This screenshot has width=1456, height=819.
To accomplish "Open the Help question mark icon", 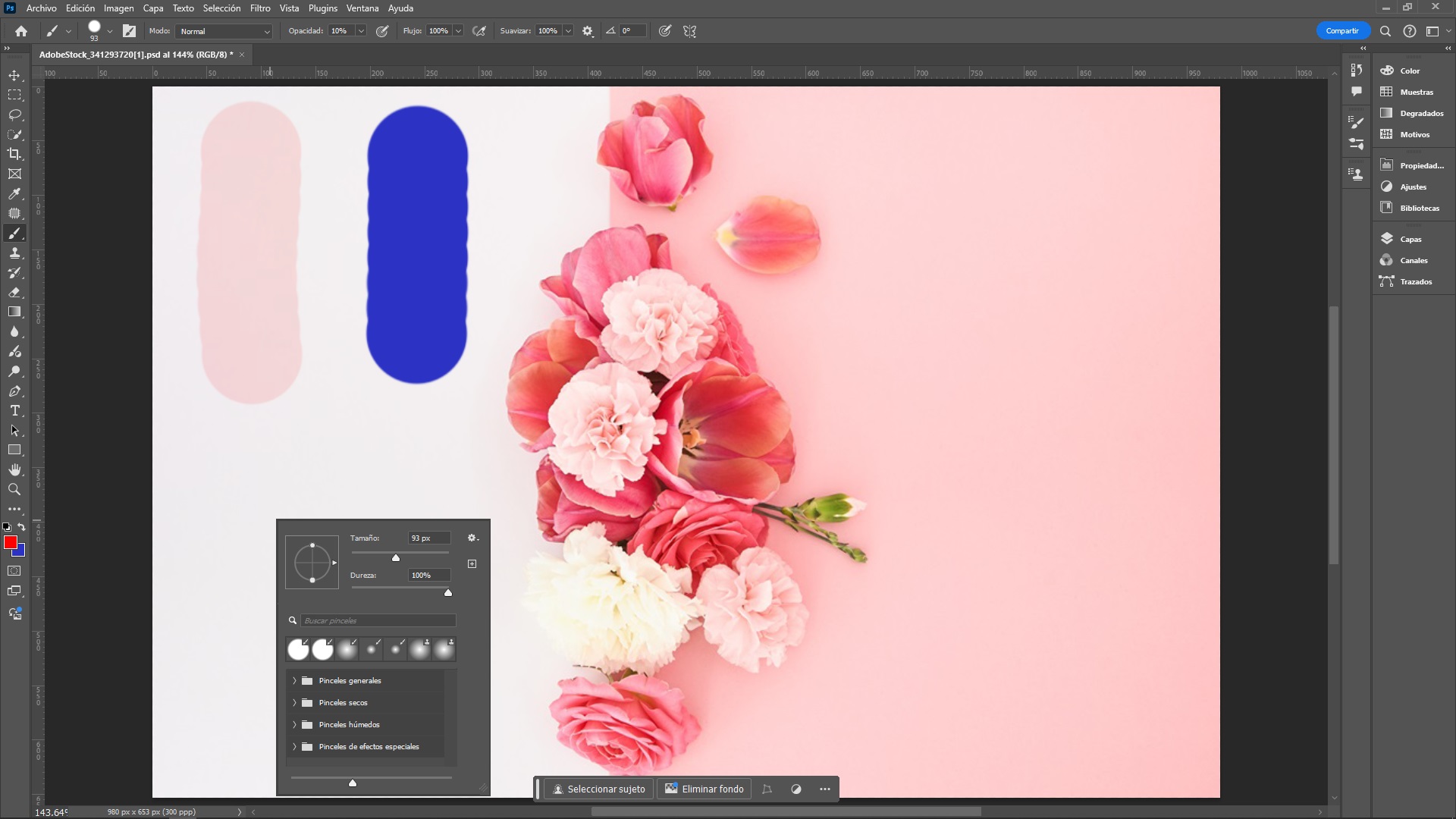I will click(x=1409, y=31).
